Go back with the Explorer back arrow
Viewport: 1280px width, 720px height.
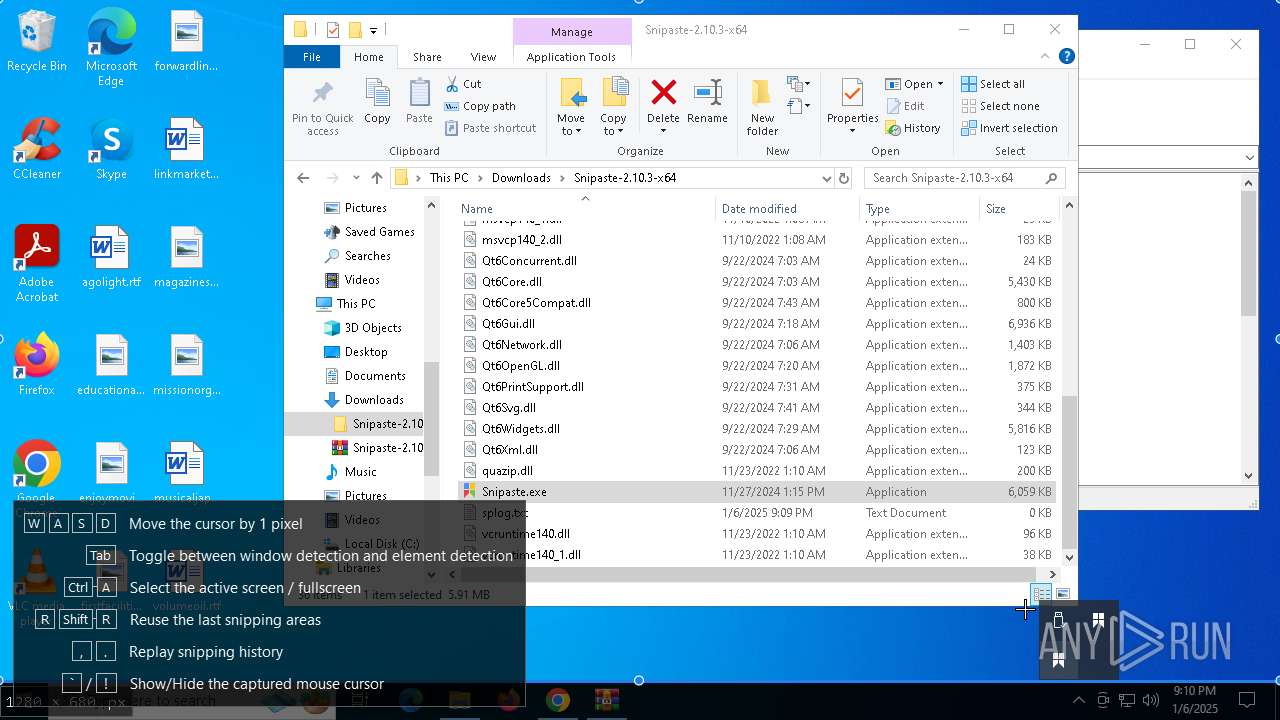(303, 178)
